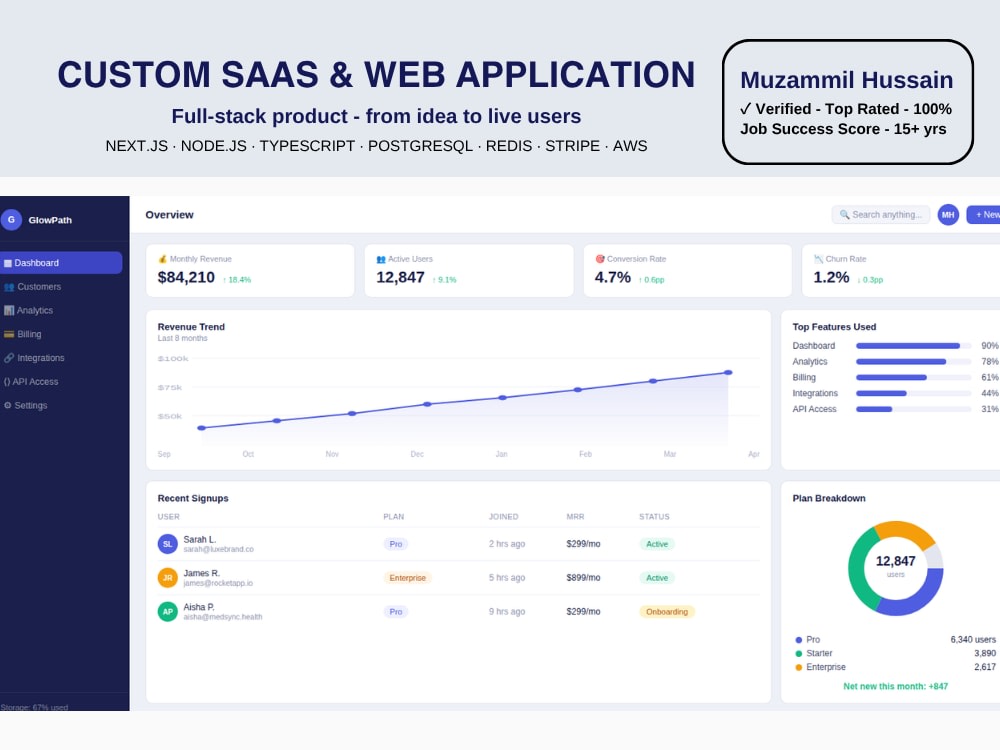
Task: Click the Search anything field
Action: 881,215
